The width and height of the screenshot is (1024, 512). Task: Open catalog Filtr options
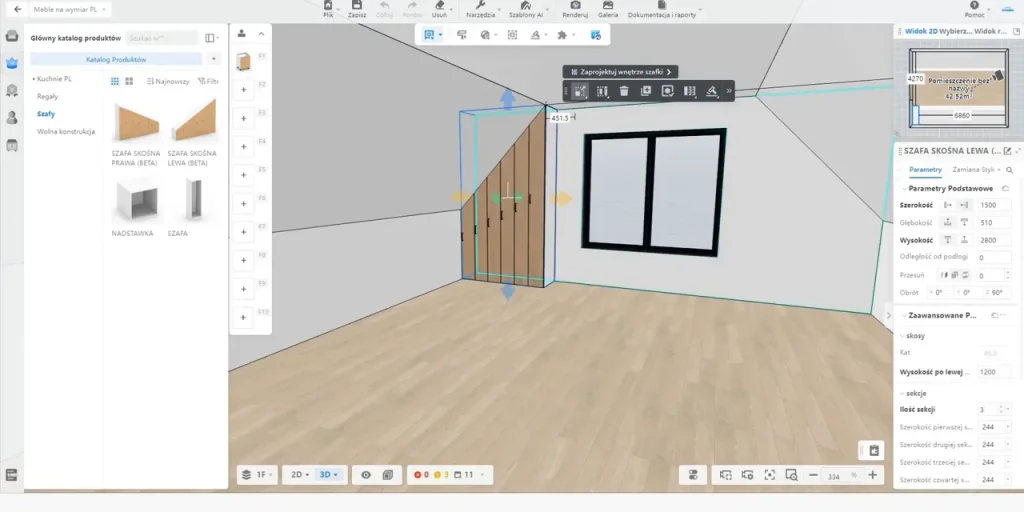208,82
